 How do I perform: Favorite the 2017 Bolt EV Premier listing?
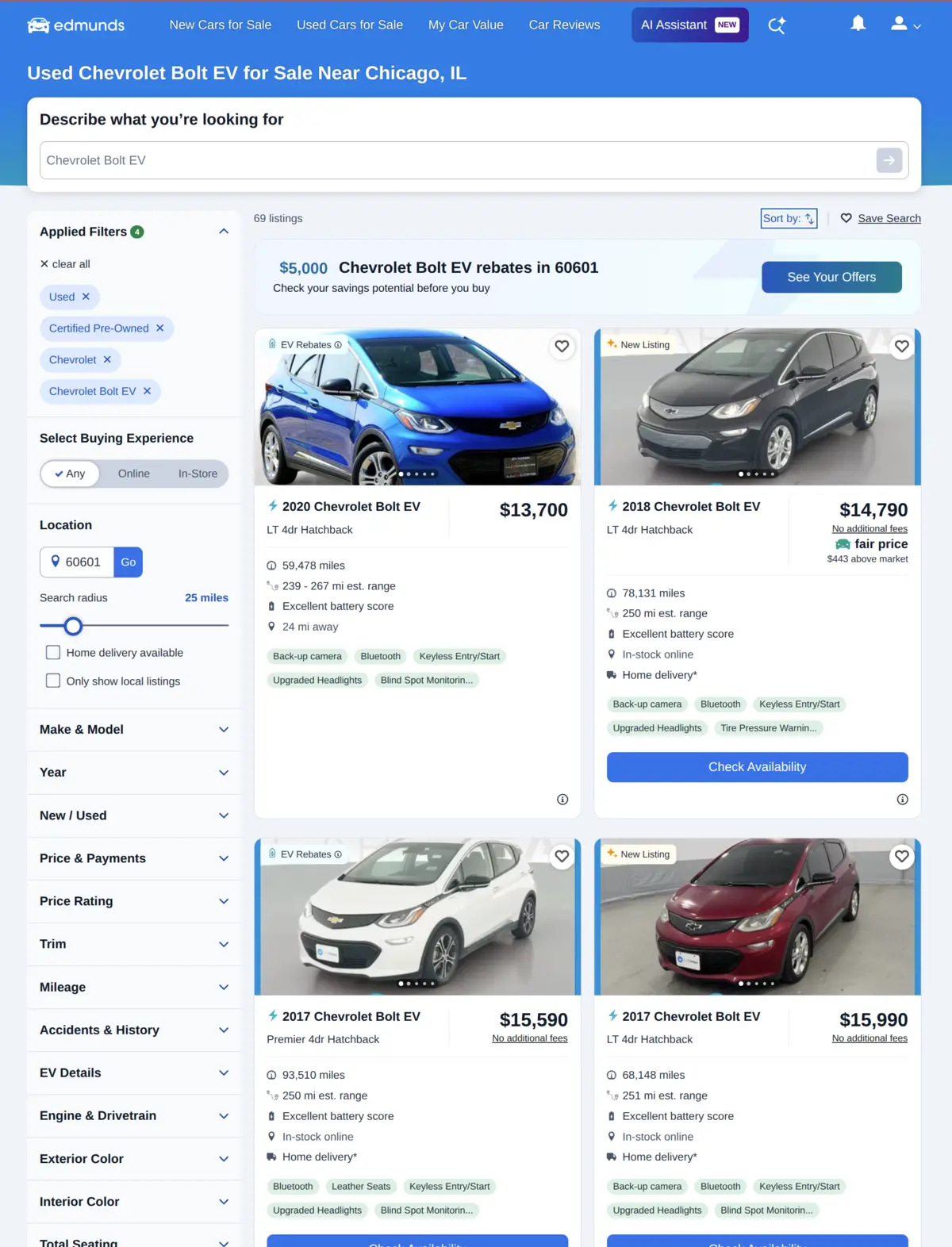click(562, 856)
